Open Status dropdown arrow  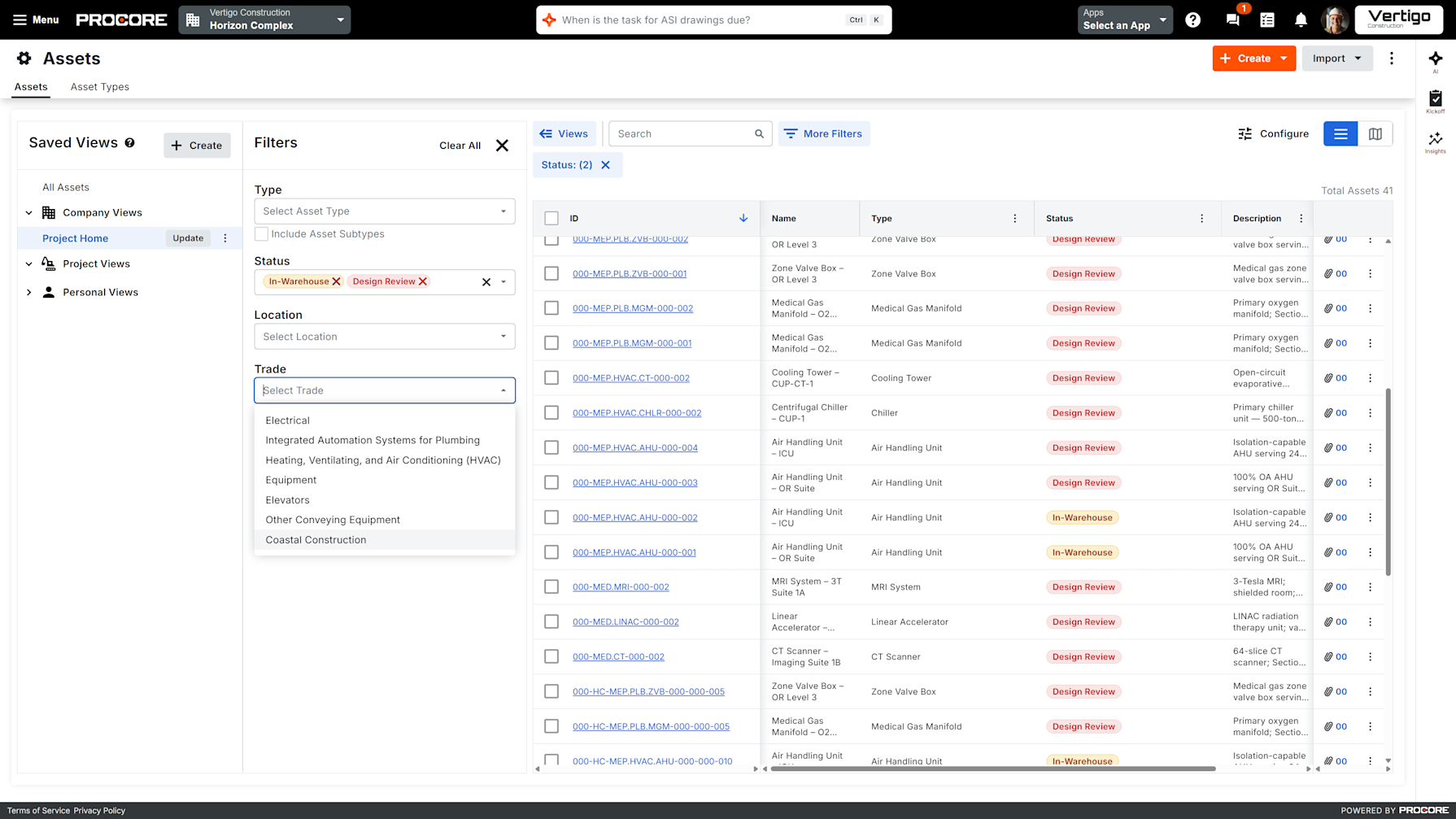[503, 282]
